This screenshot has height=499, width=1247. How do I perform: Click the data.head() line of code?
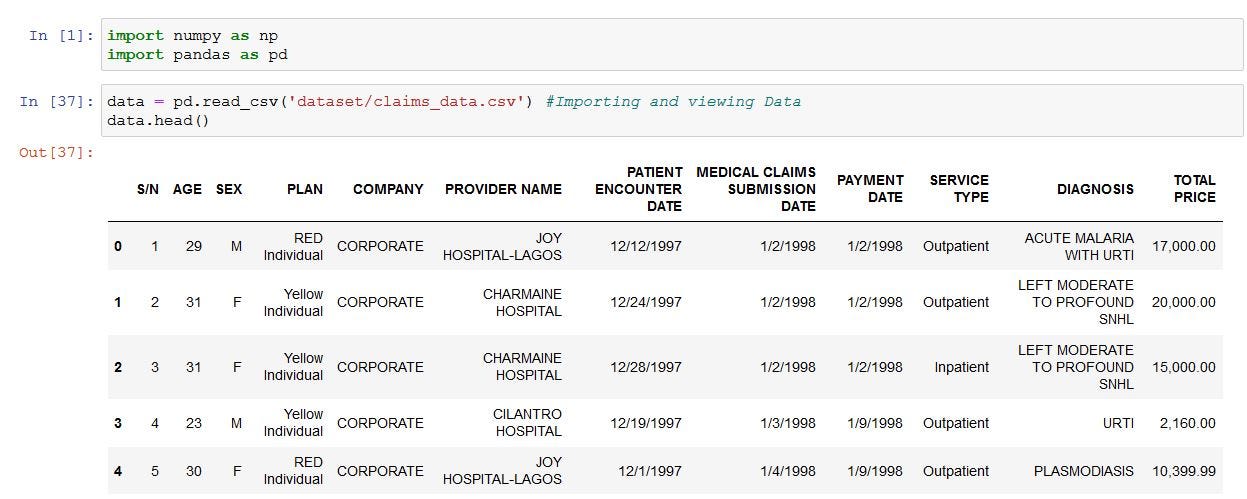click(158, 120)
